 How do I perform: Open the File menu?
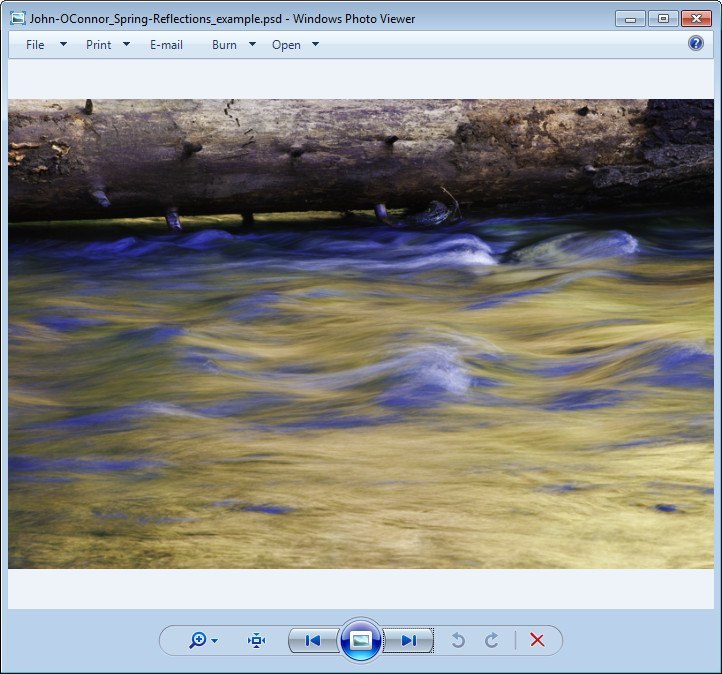click(35, 45)
